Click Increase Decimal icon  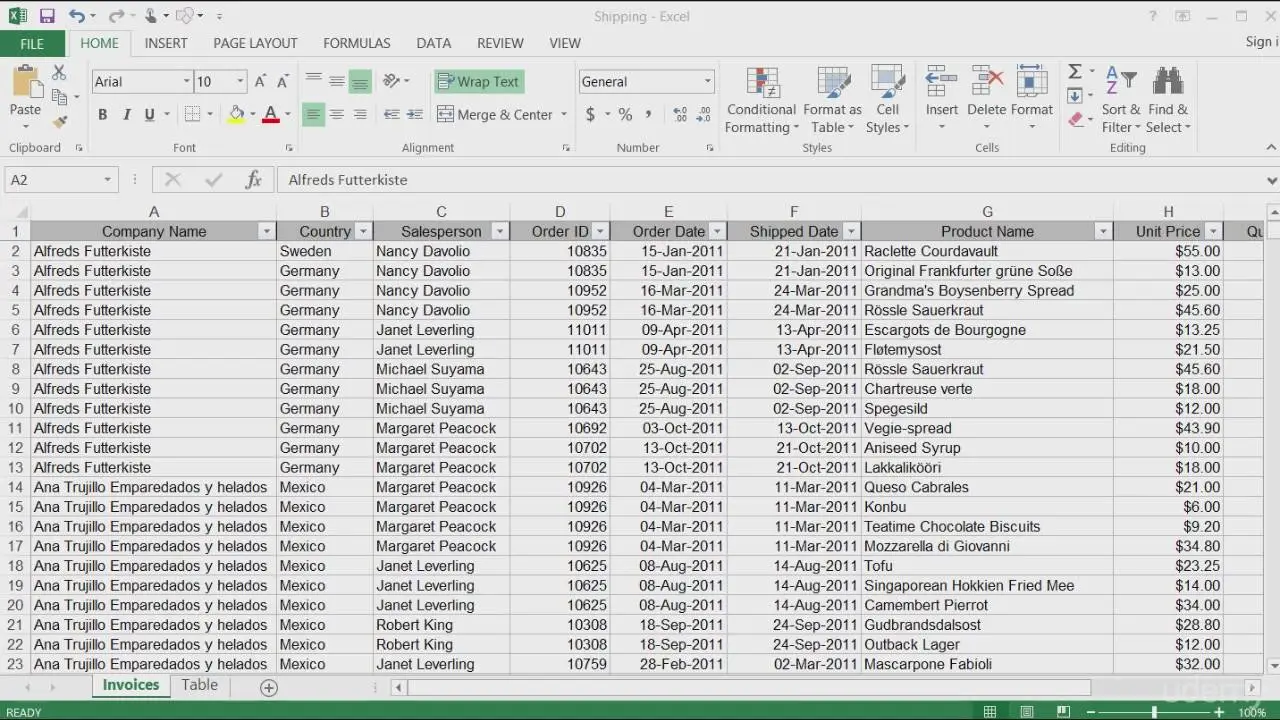pyautogui.click(x=680, y=115)
